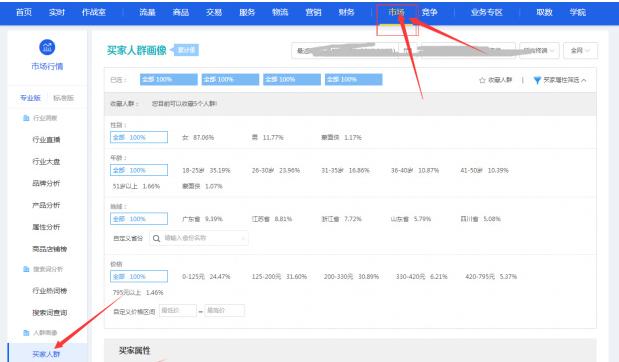The image size is (619, 362).
Task: Click the magnifier icon in province search
Action: (156, 238)
